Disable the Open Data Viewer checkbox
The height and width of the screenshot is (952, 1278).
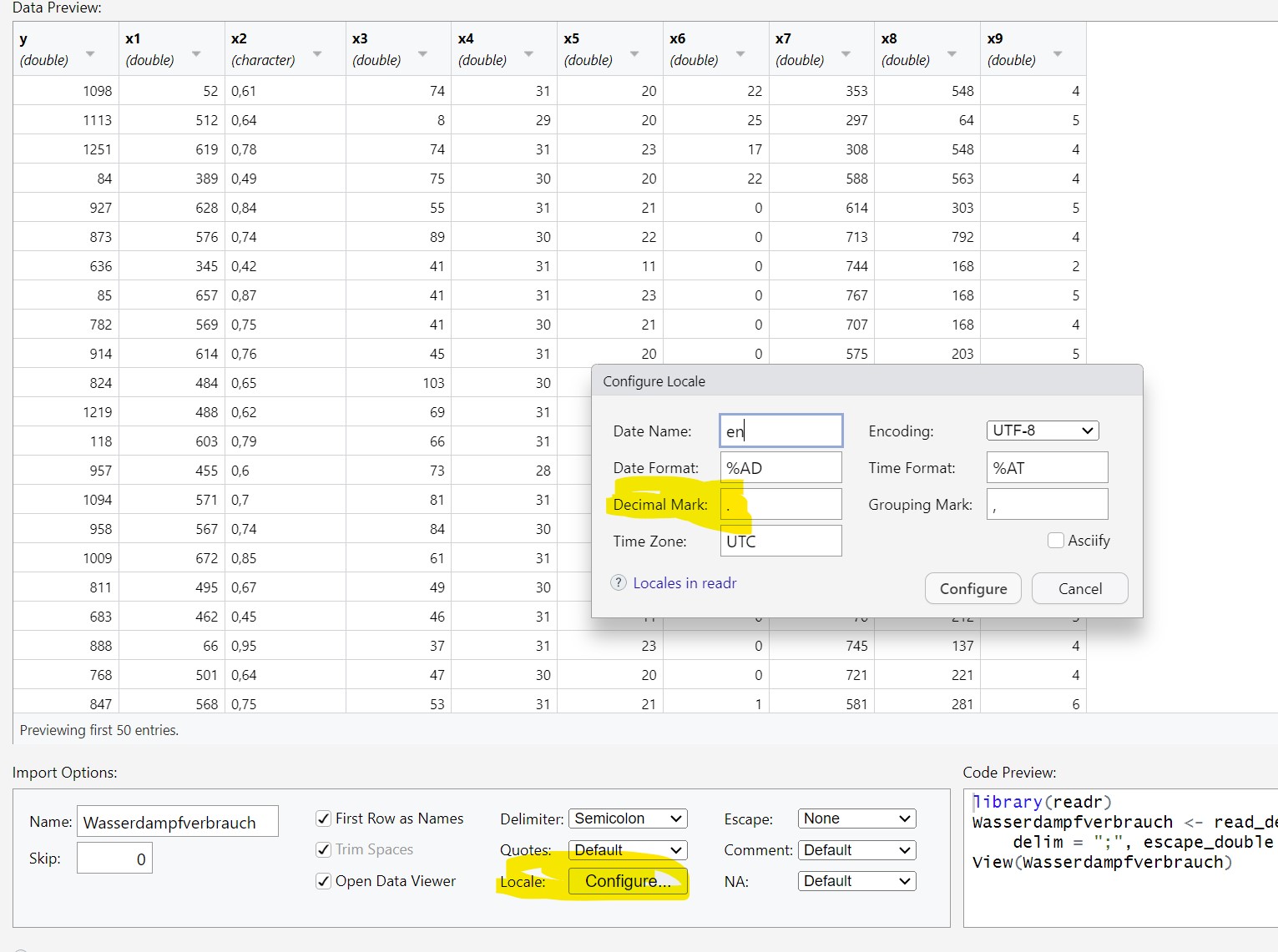tap(324, 881)
